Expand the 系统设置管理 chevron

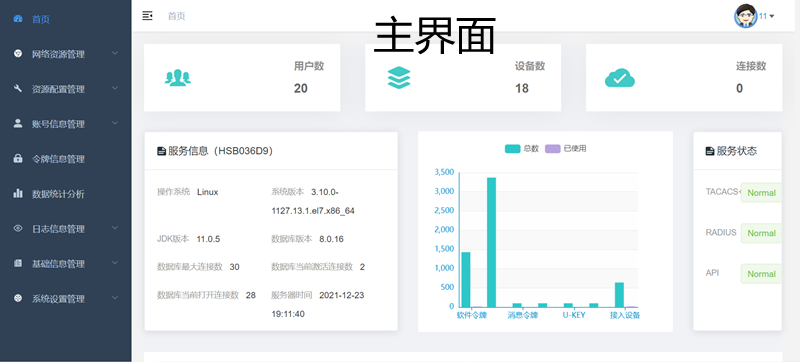pos(115,298)
